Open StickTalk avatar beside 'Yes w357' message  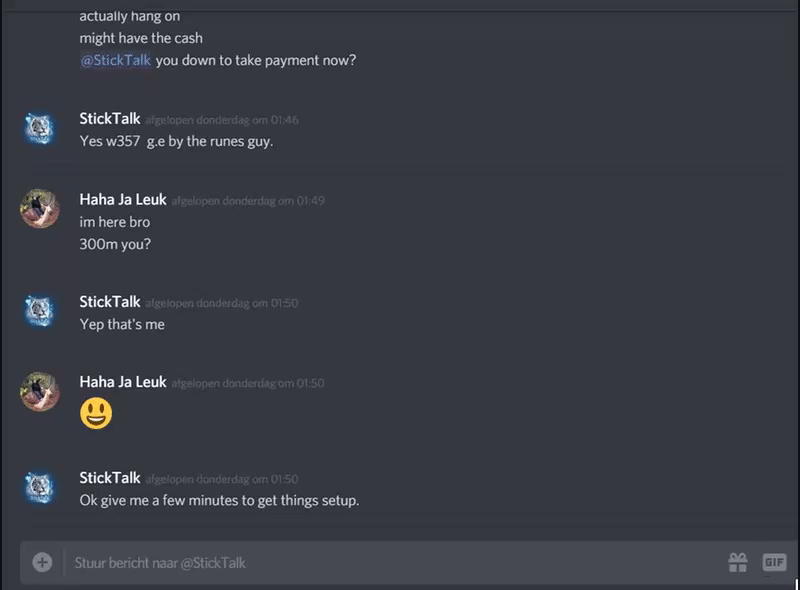click(40, 129)
